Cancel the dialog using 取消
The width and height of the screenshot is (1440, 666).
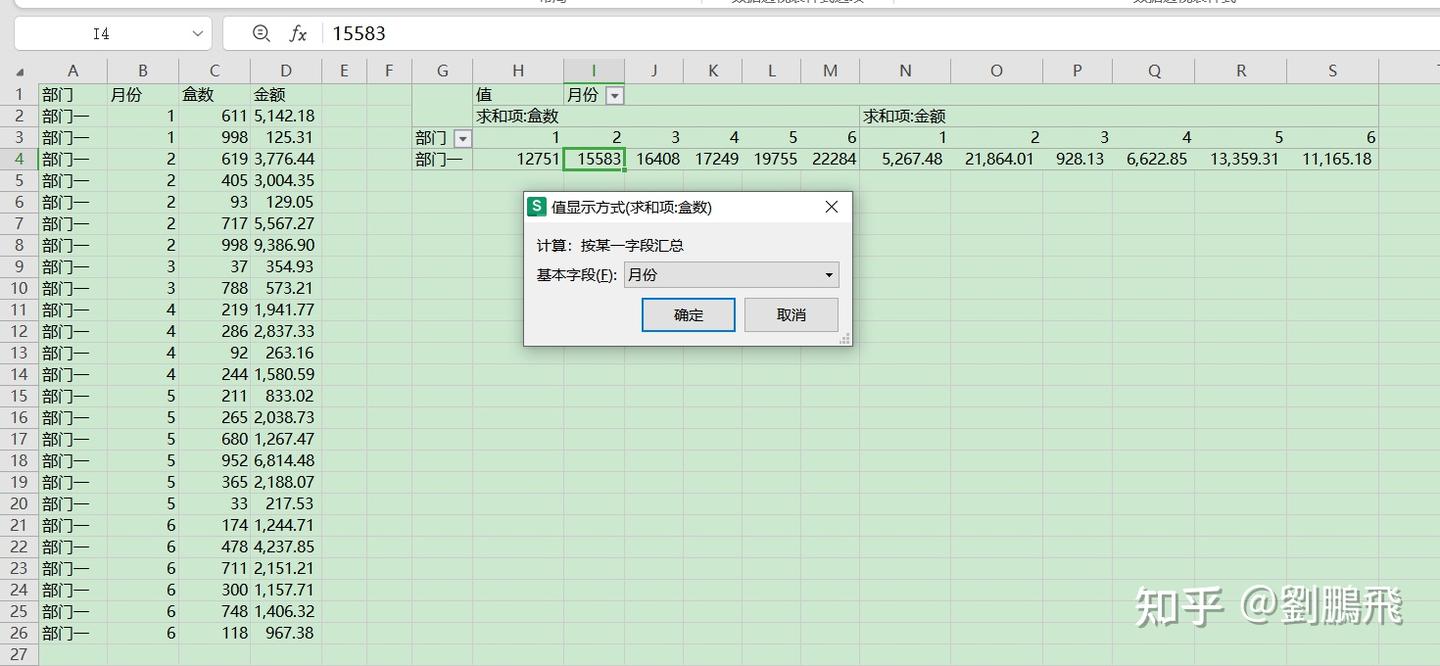click(791, 314)
